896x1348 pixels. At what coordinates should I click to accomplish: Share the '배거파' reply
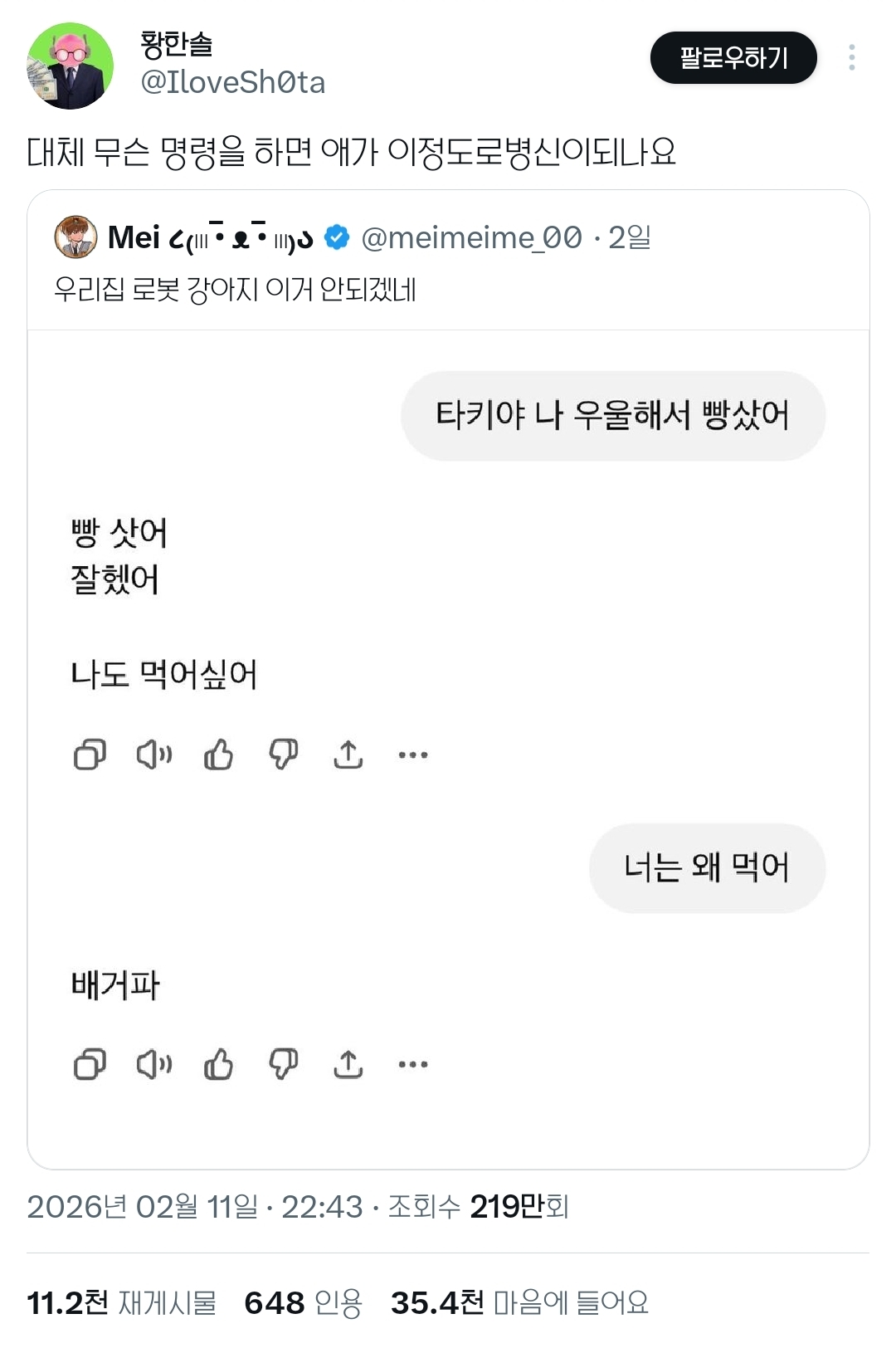click(348, 1064)
